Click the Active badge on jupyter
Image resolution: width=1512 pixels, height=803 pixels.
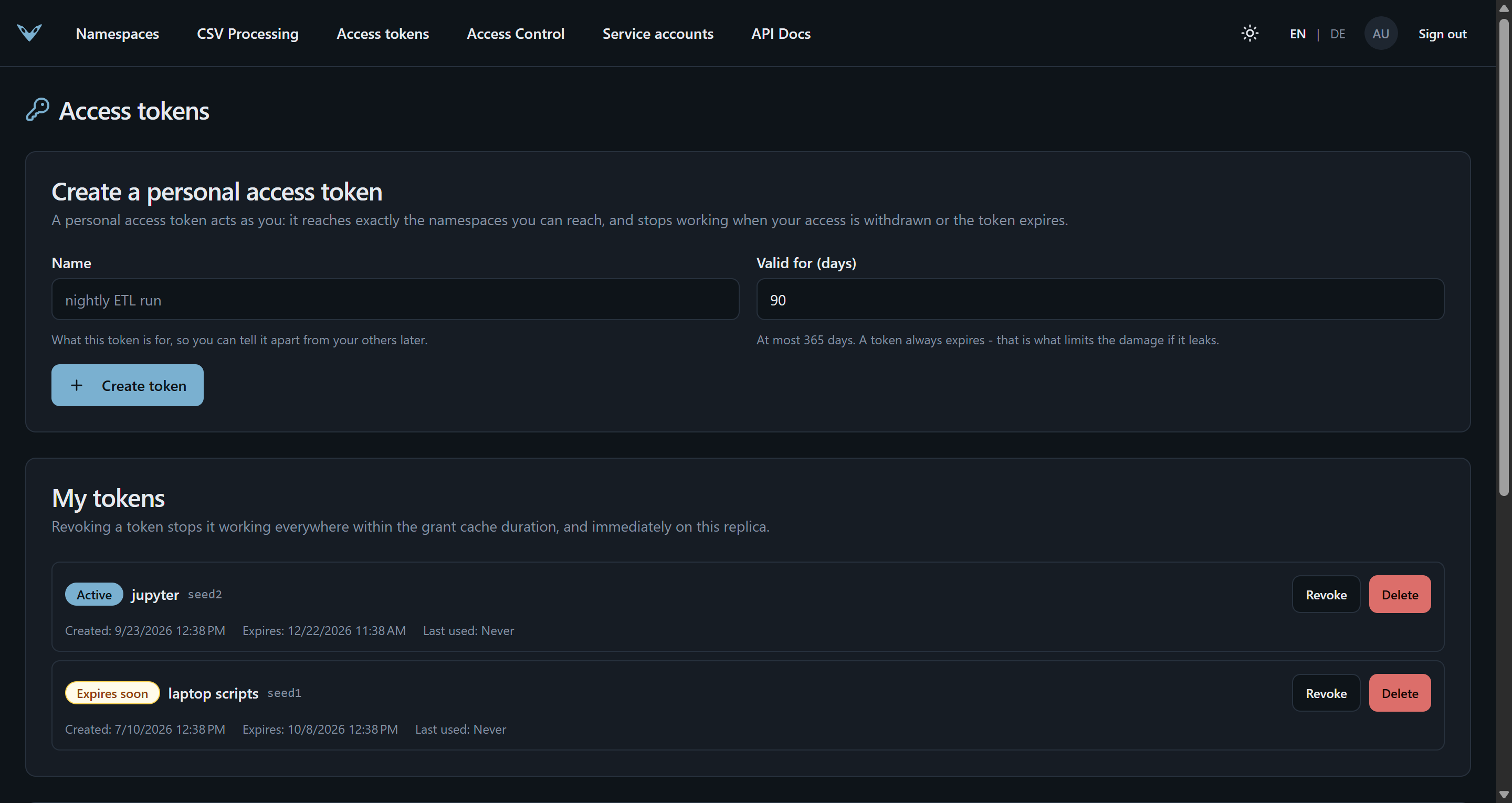94,594
